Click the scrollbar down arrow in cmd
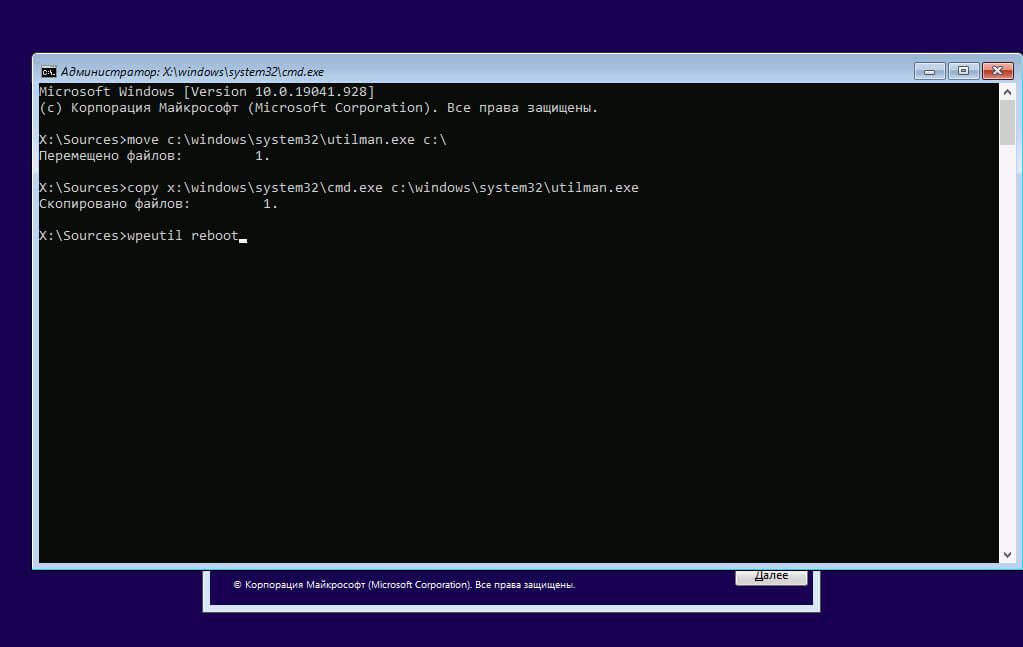The width and height of the screenshot is (1023, 647). [1007, 555]
